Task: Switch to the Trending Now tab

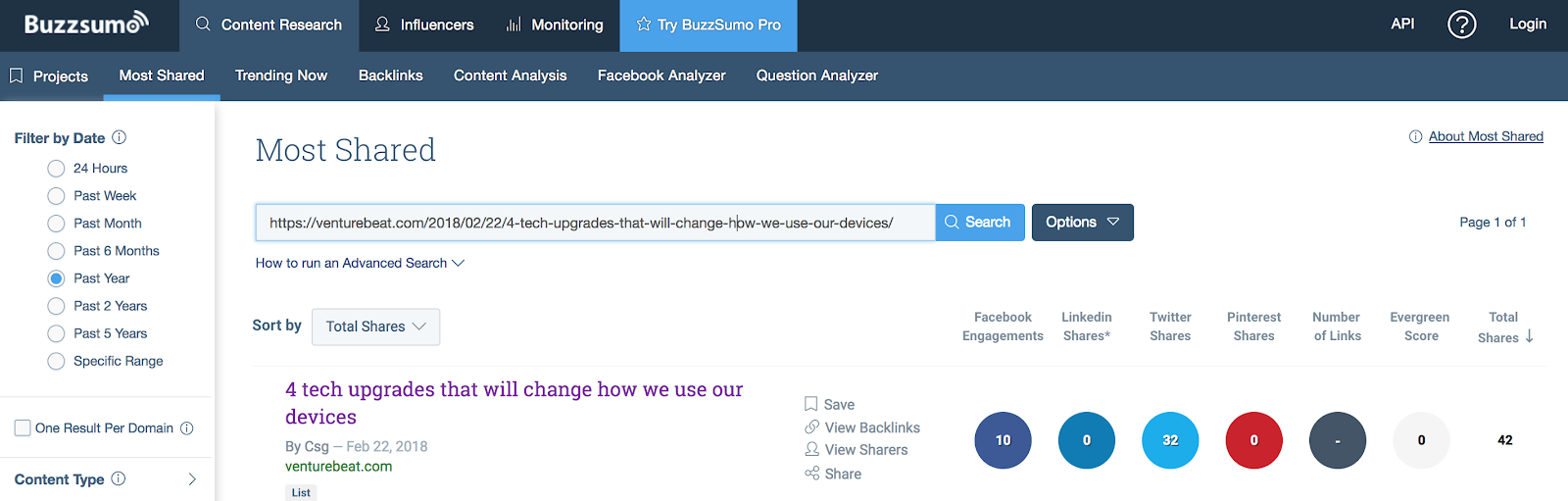Action: point(281,75)
